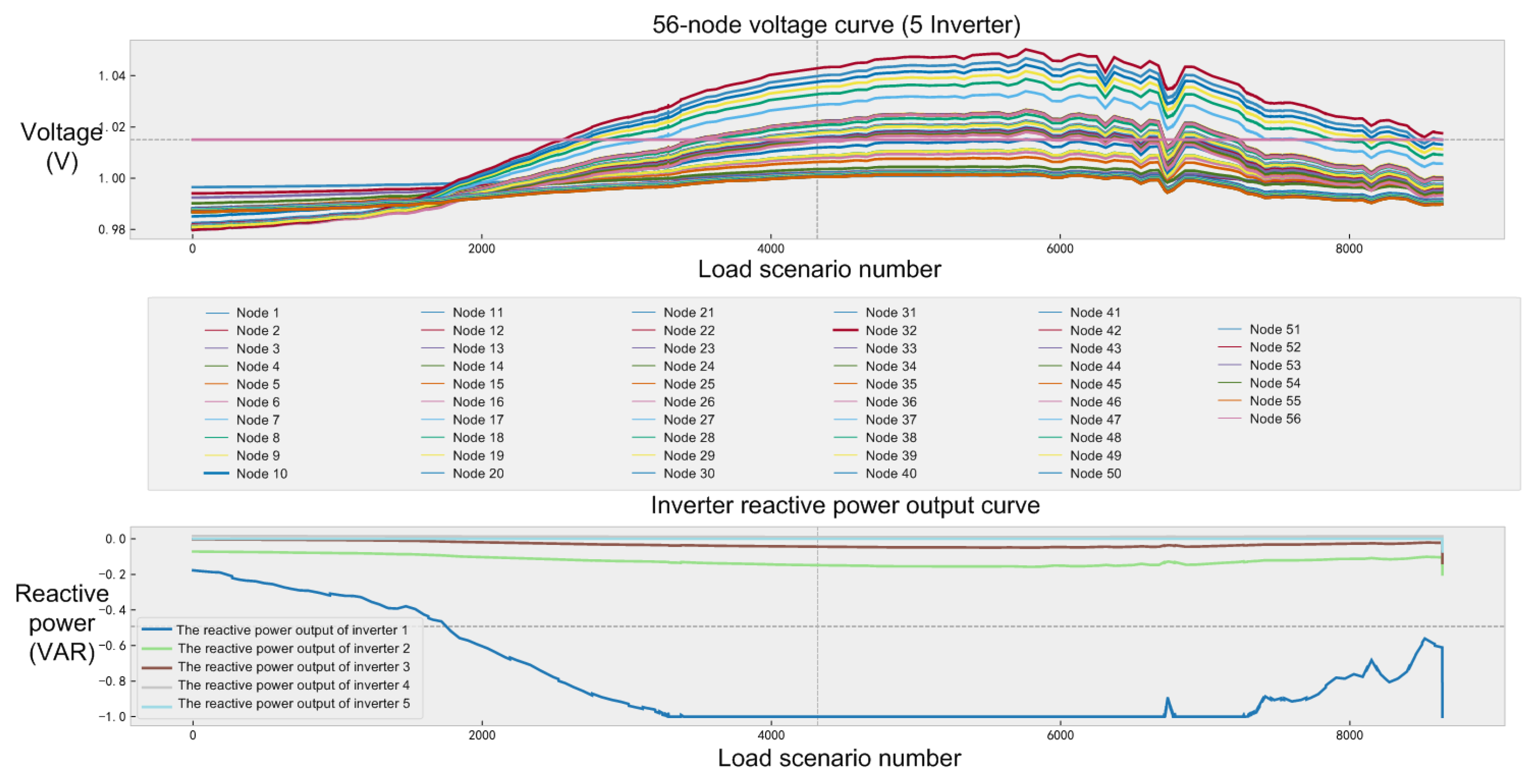The image size is (1537, 784).
Task: Click inverter 1 reactive power legend entry
Action: [x=292, y=630]
